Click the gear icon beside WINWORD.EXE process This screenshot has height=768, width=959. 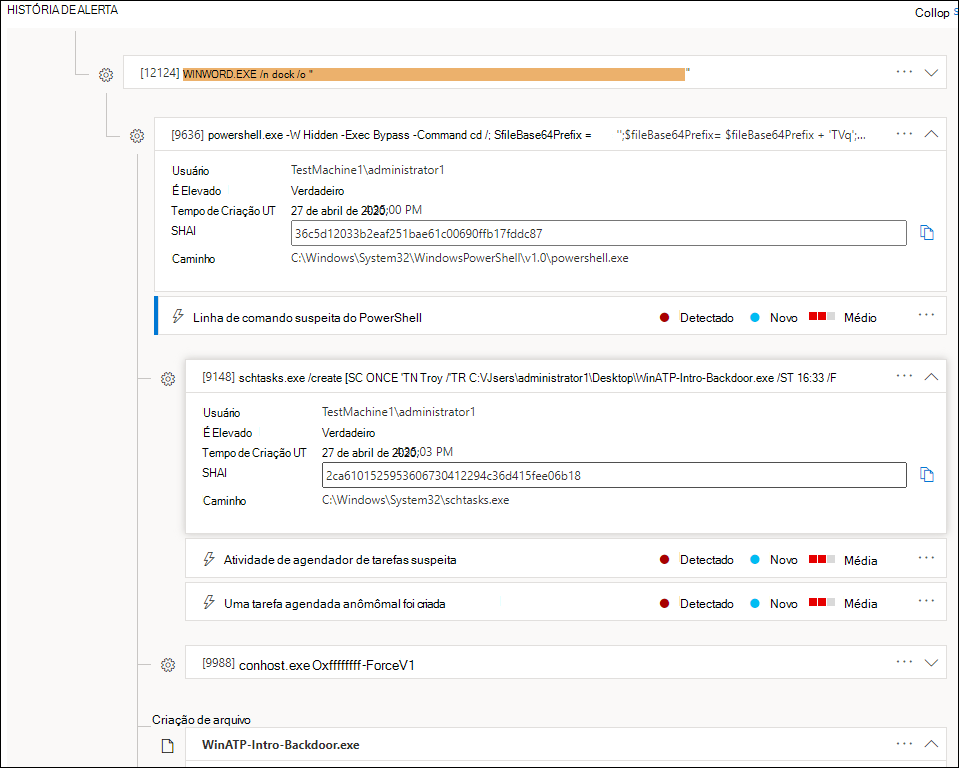click(x=106, y=74)
